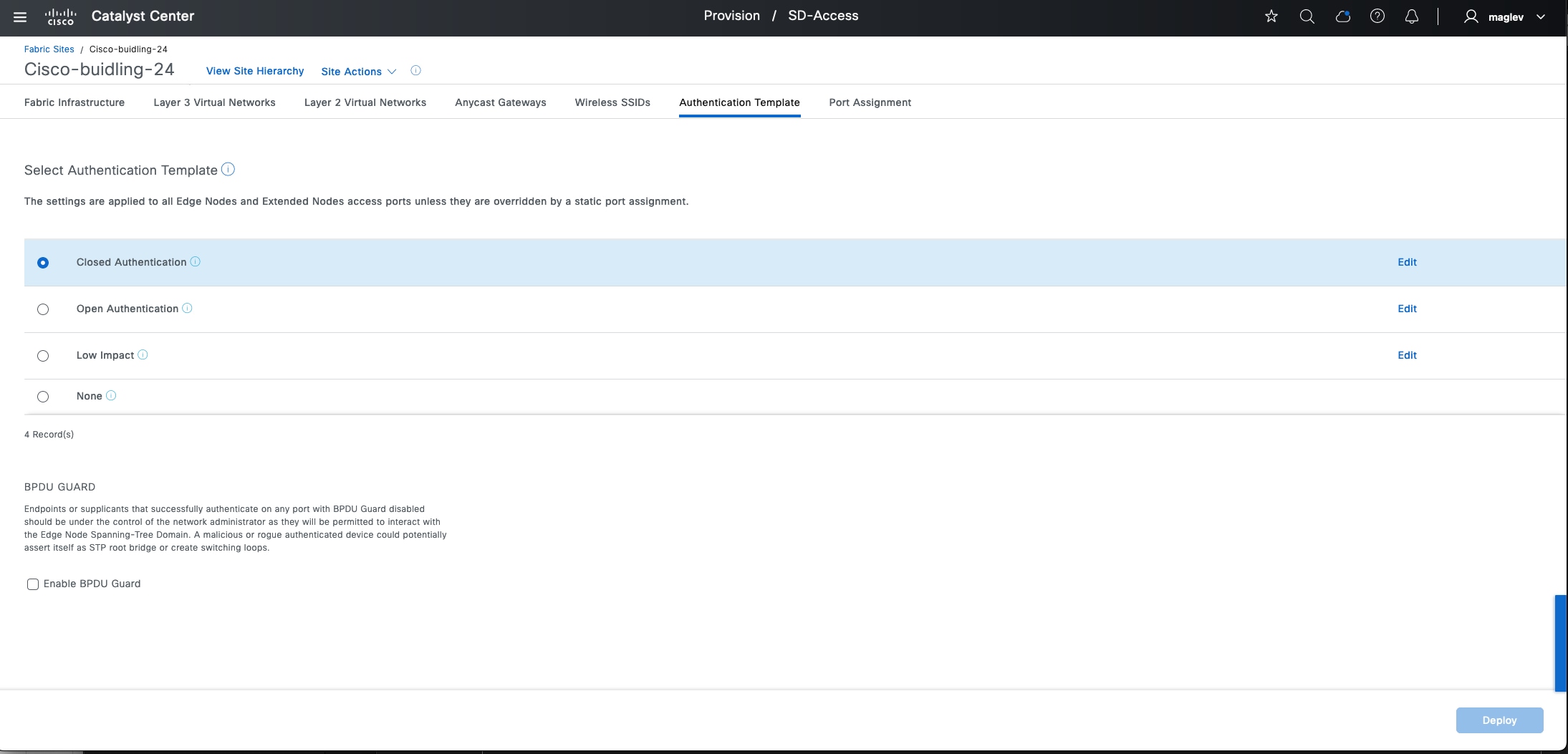Click the blue vertical scrollbar handle

click(x=1560, y=643)
